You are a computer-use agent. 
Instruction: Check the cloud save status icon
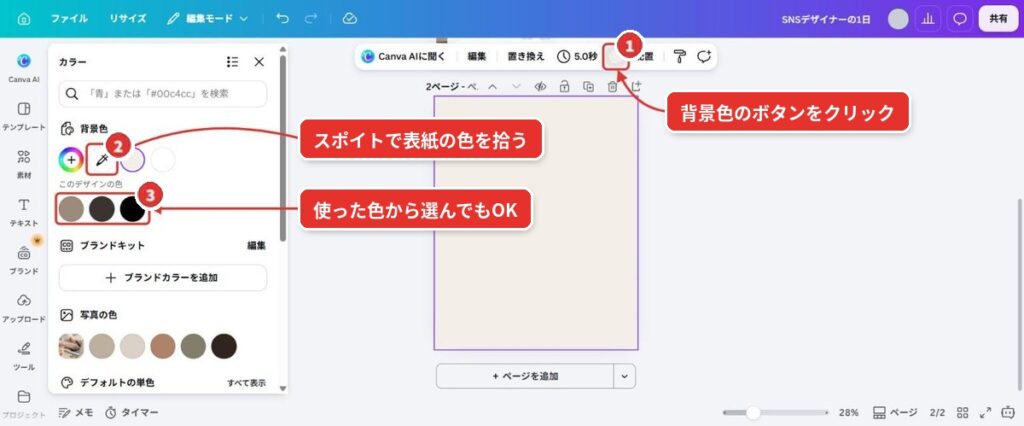349,19
